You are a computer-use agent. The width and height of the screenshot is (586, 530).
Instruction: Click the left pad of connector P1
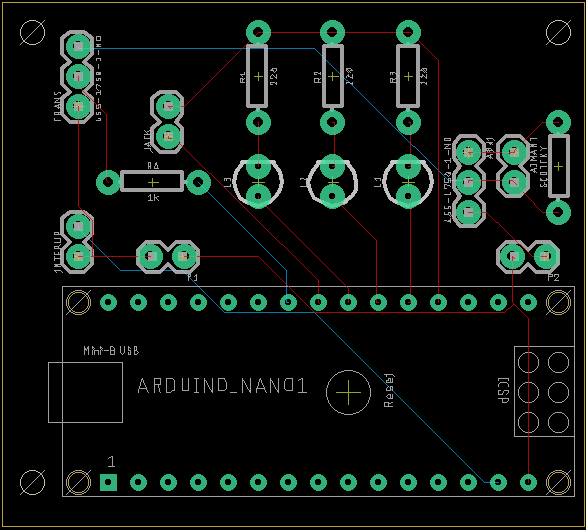coord(151,256)
